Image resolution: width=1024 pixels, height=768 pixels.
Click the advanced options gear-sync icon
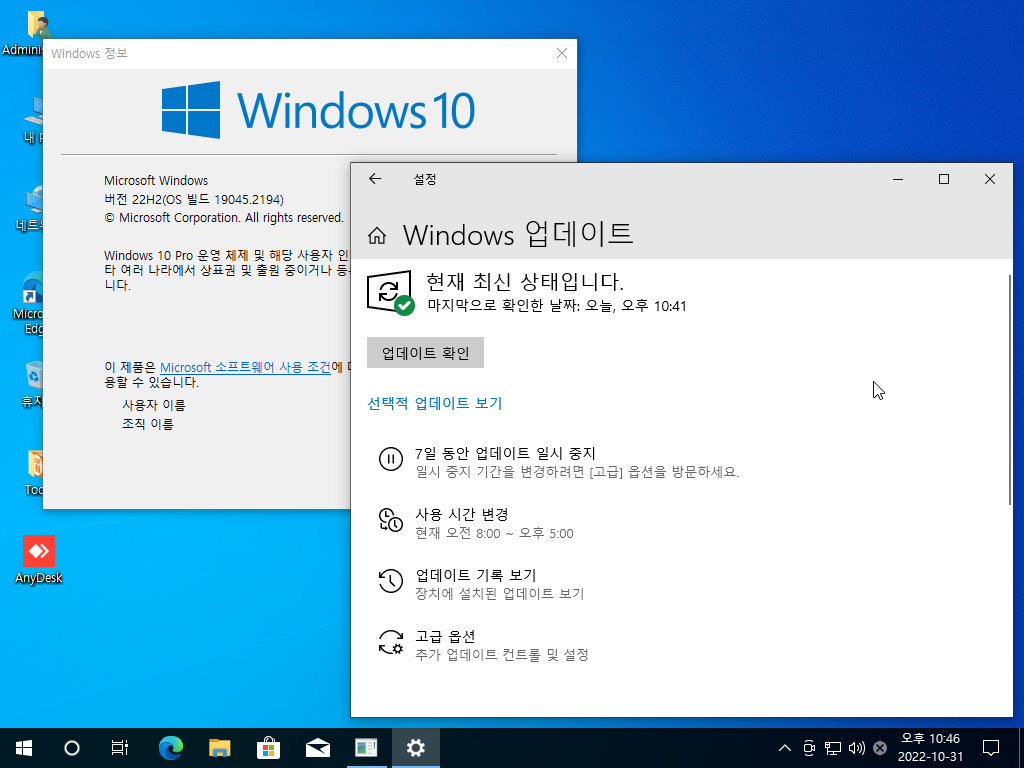[391, 642]
